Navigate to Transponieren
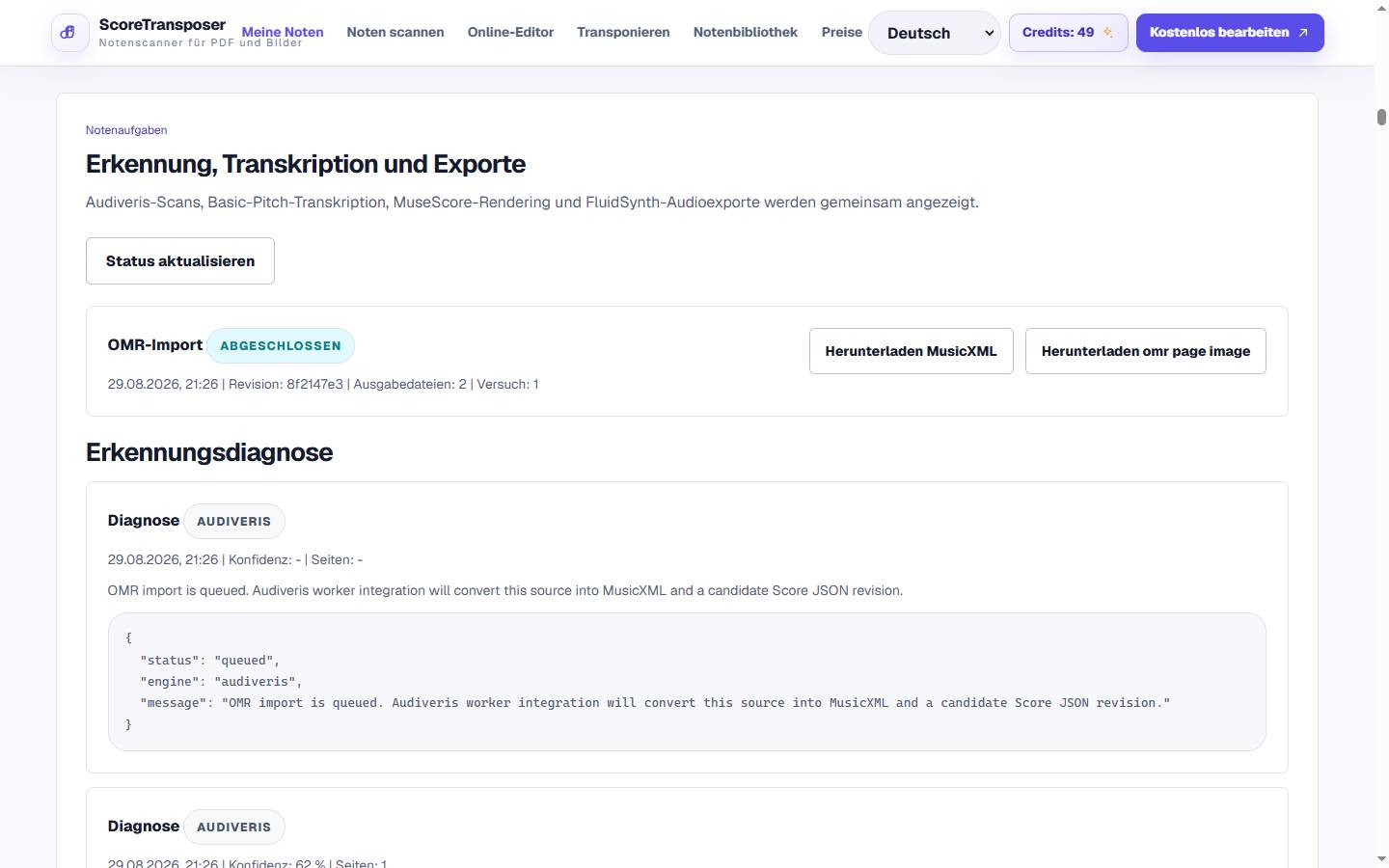The height and width of the screenshot is (868, 1389). coord(623,32)
